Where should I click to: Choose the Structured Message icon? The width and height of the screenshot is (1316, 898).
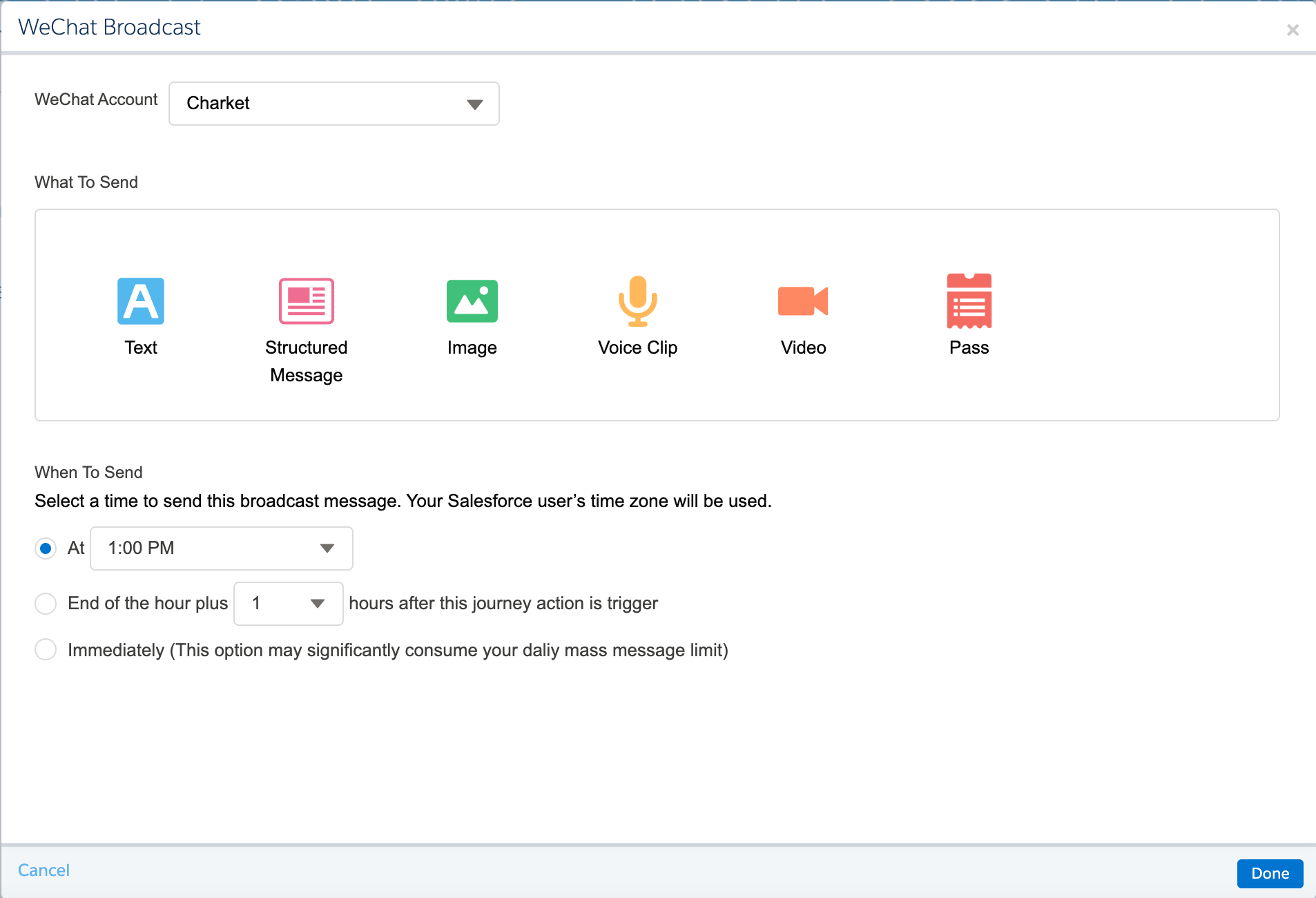coord(306,301)
